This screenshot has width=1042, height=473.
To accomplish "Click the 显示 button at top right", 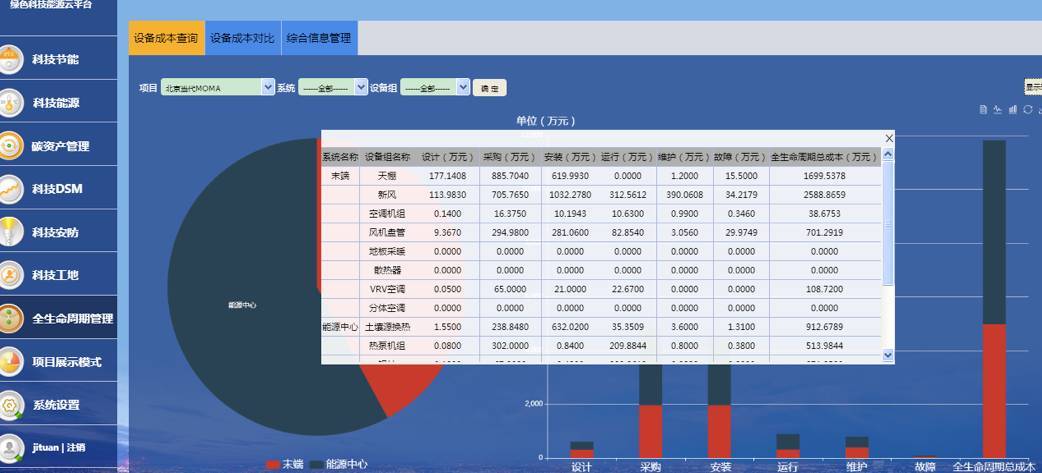I will (1033, 87).
